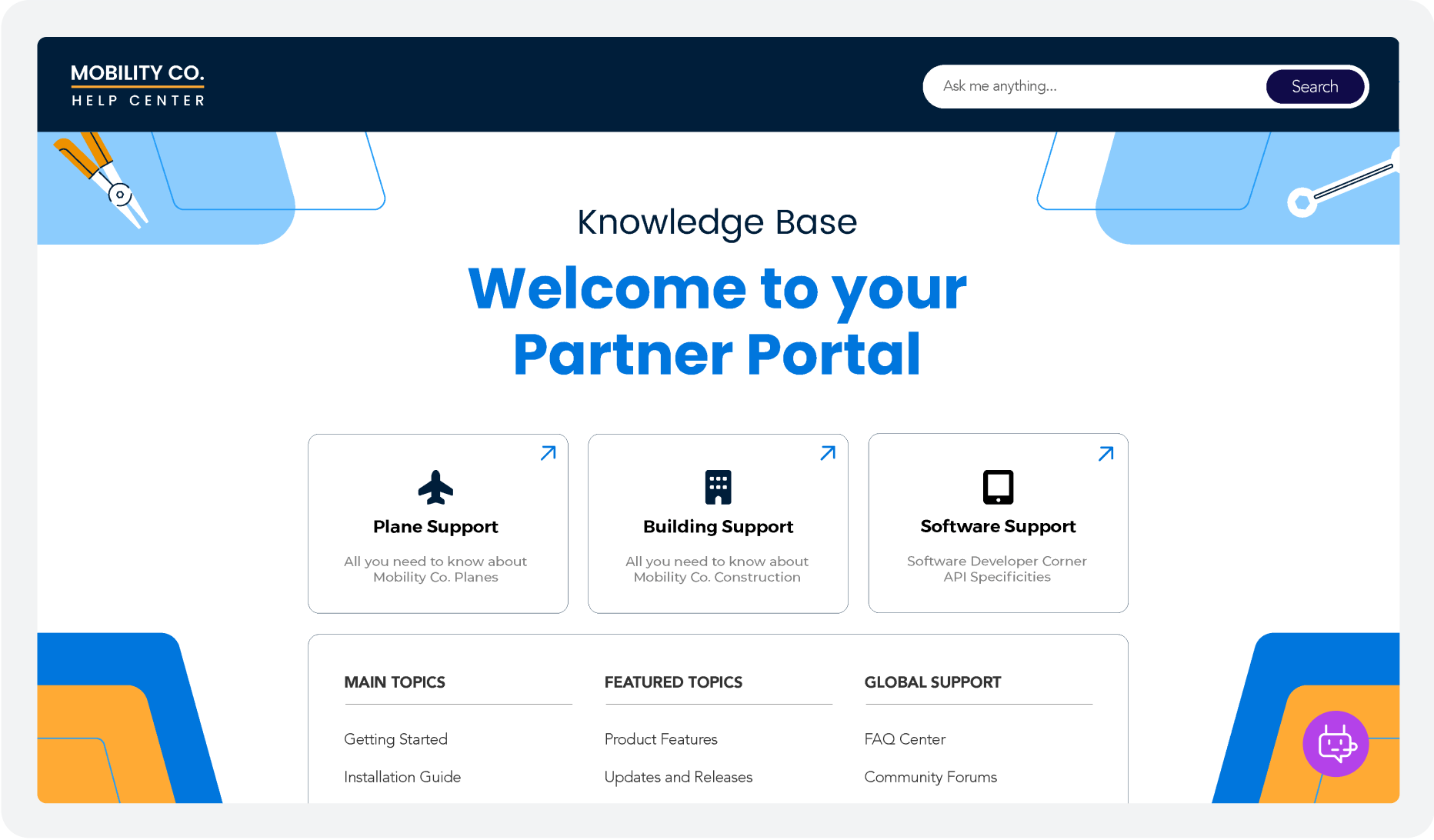1434x840 pixels.
Task: Visit the FAQ Center
Action: pos(905,739)
